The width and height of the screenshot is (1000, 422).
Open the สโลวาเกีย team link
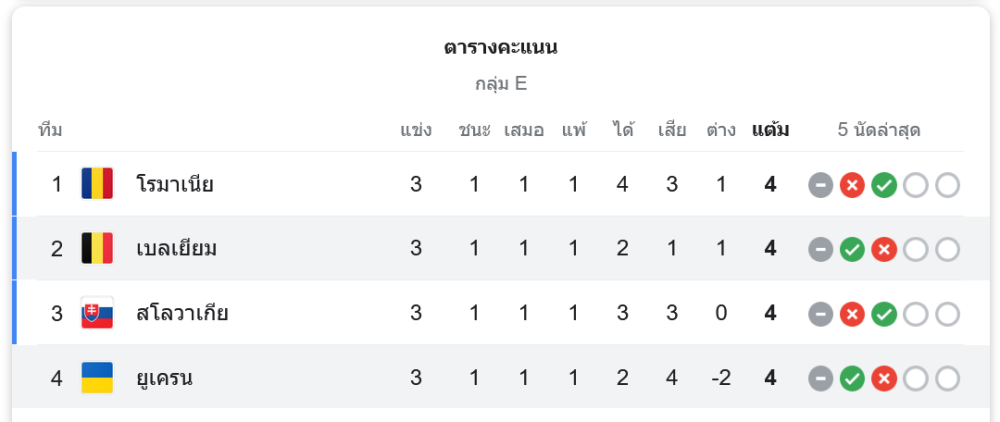pos(182,313)
